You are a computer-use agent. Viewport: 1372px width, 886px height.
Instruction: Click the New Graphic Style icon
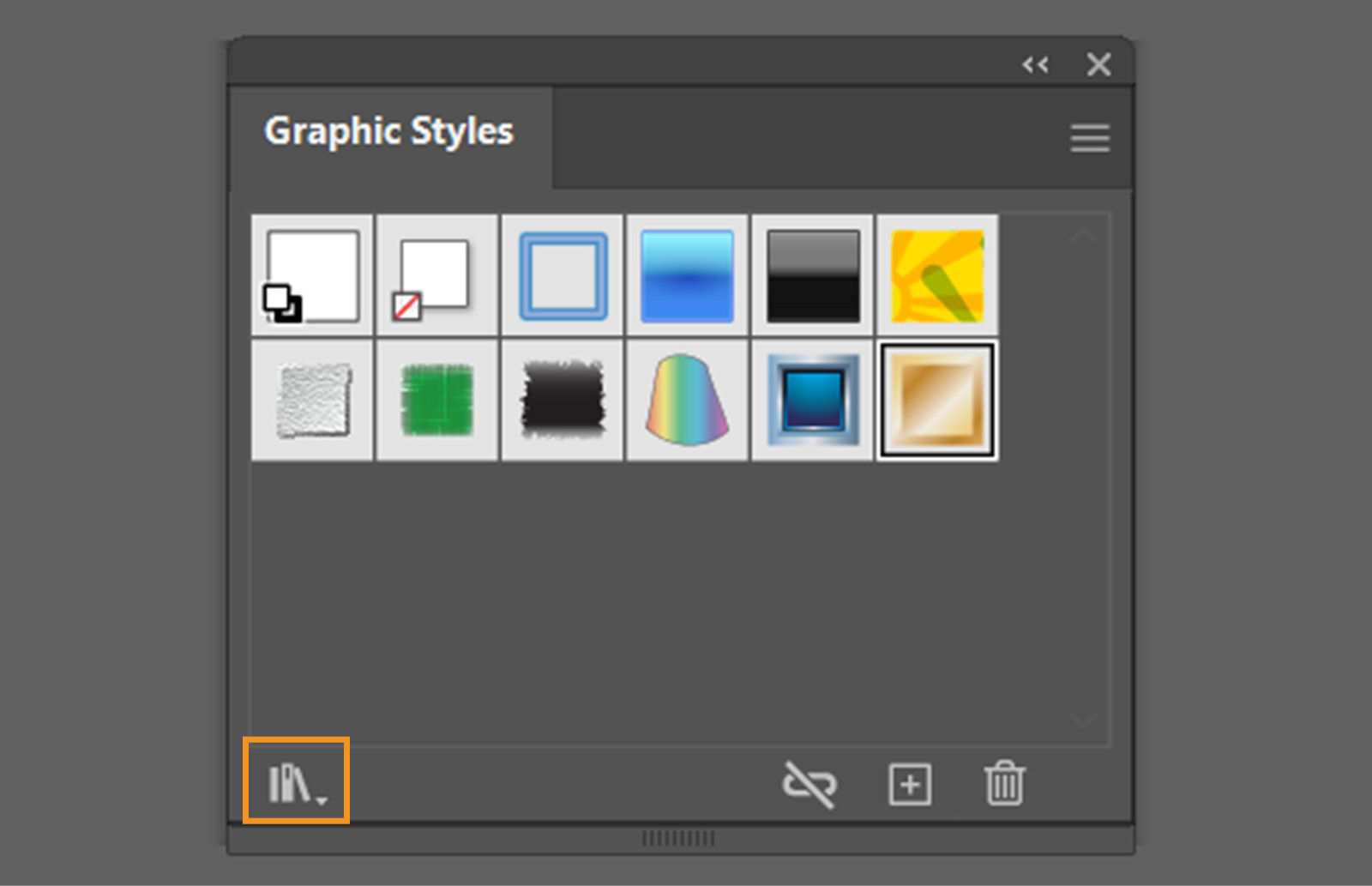(x=910, y=785)
